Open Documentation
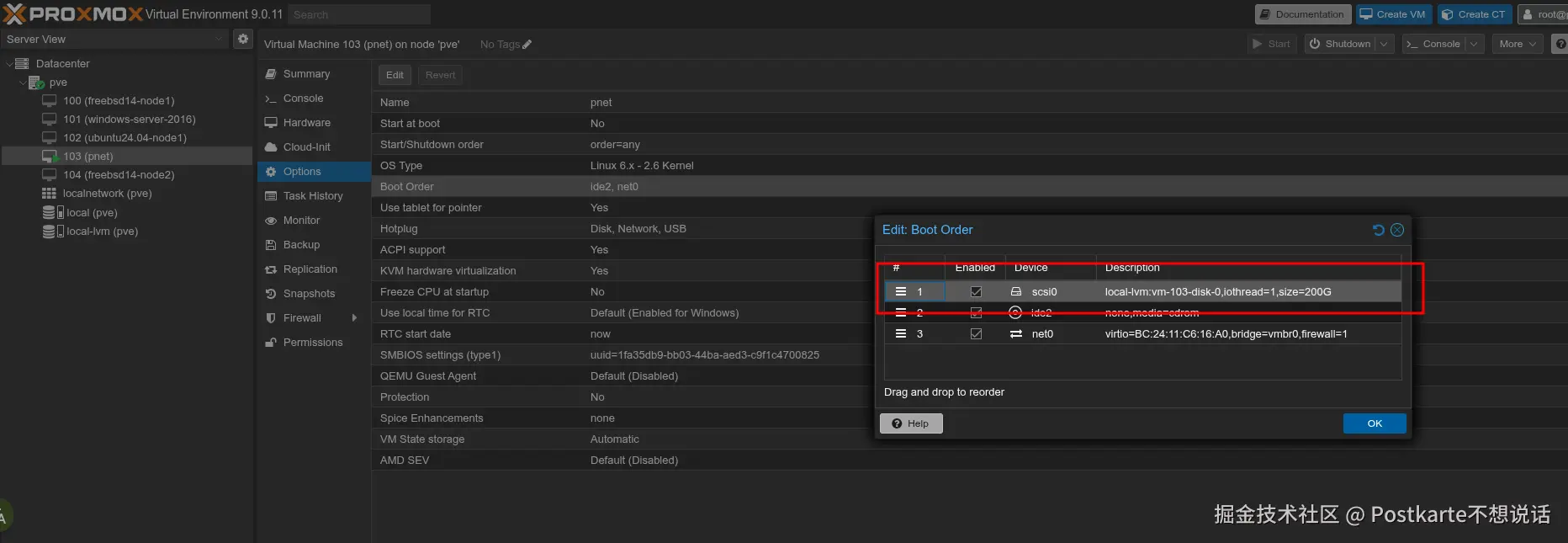The width and height of the screenshot is (1568, 543). point(1303,14)
